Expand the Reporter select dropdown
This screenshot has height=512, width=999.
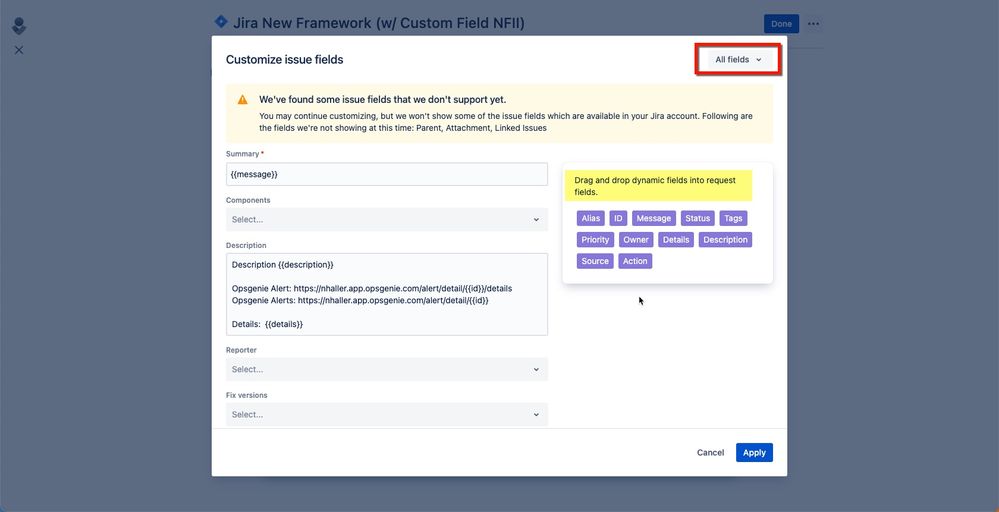coord(387,369)
